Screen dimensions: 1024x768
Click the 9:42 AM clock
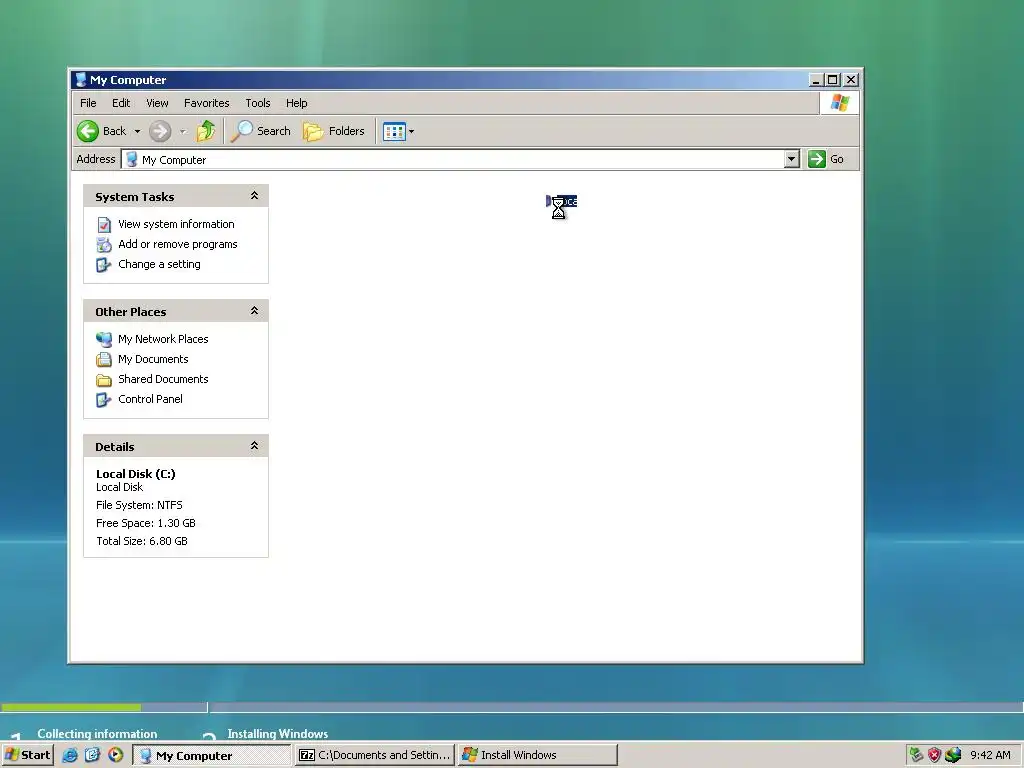(990, 755)
